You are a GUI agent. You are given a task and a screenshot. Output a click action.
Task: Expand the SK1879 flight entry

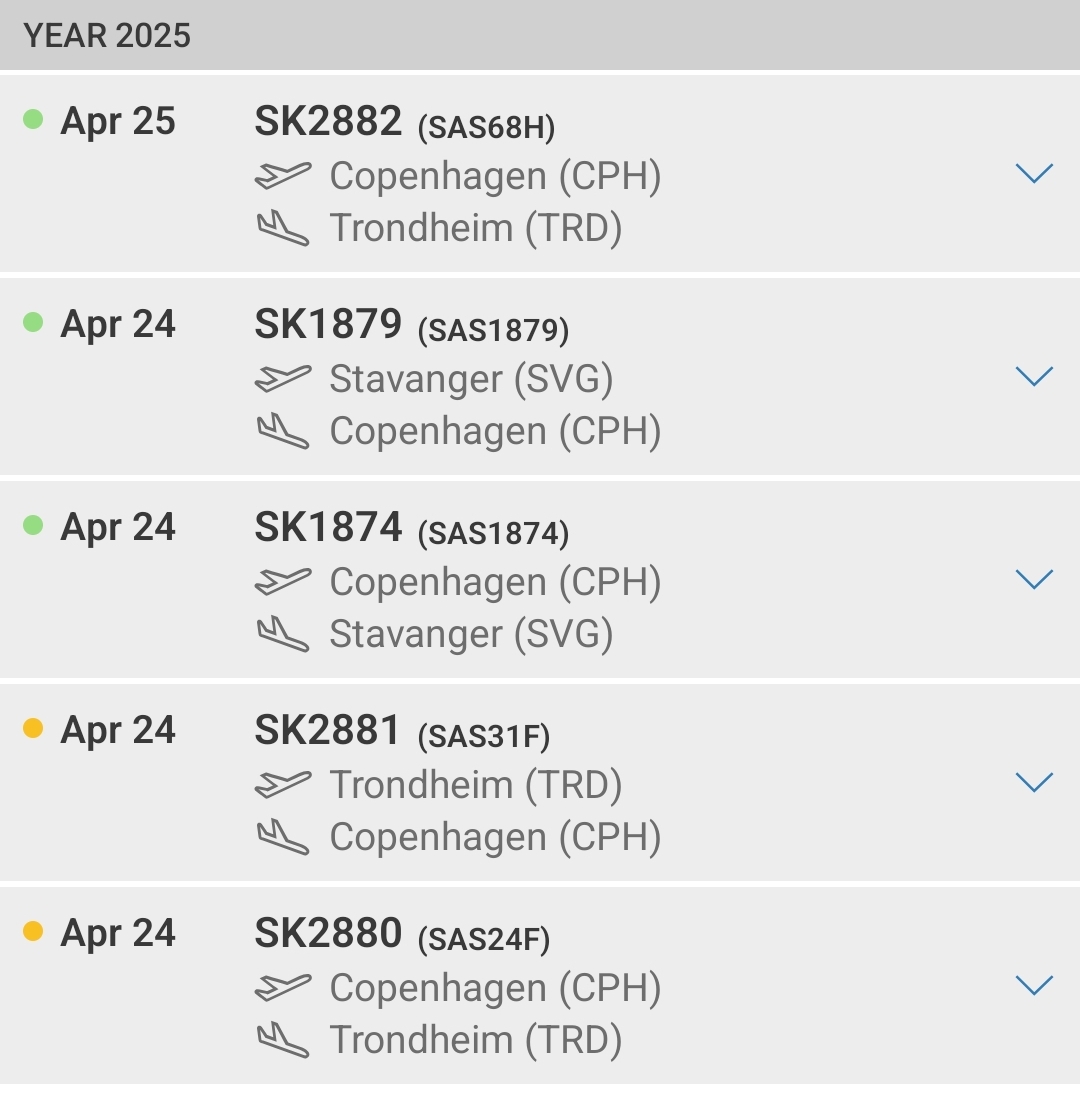click(1033, 378)
